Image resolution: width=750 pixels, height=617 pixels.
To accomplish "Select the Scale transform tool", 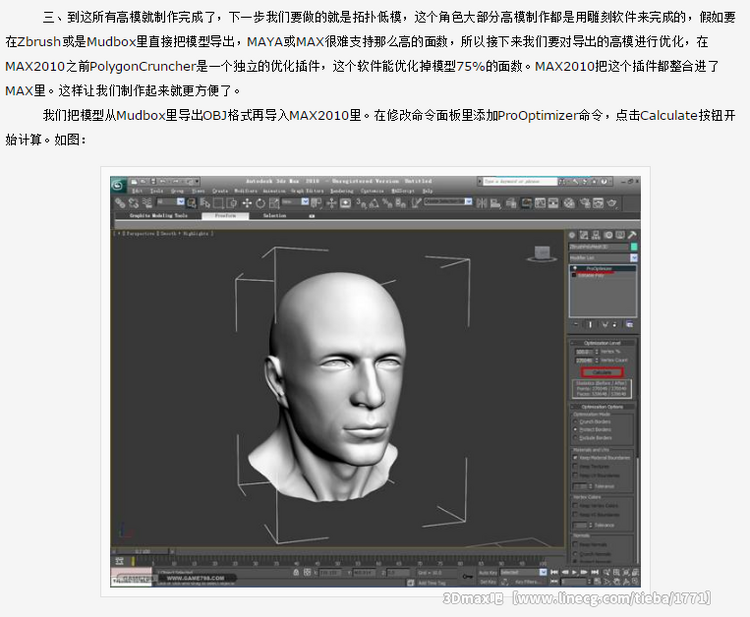I will click(274, 203).
